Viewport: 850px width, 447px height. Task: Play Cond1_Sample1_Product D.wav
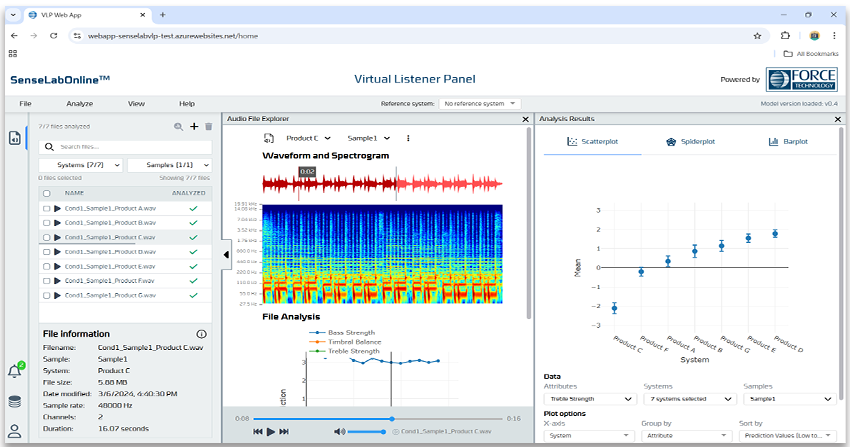pos(58,252)
